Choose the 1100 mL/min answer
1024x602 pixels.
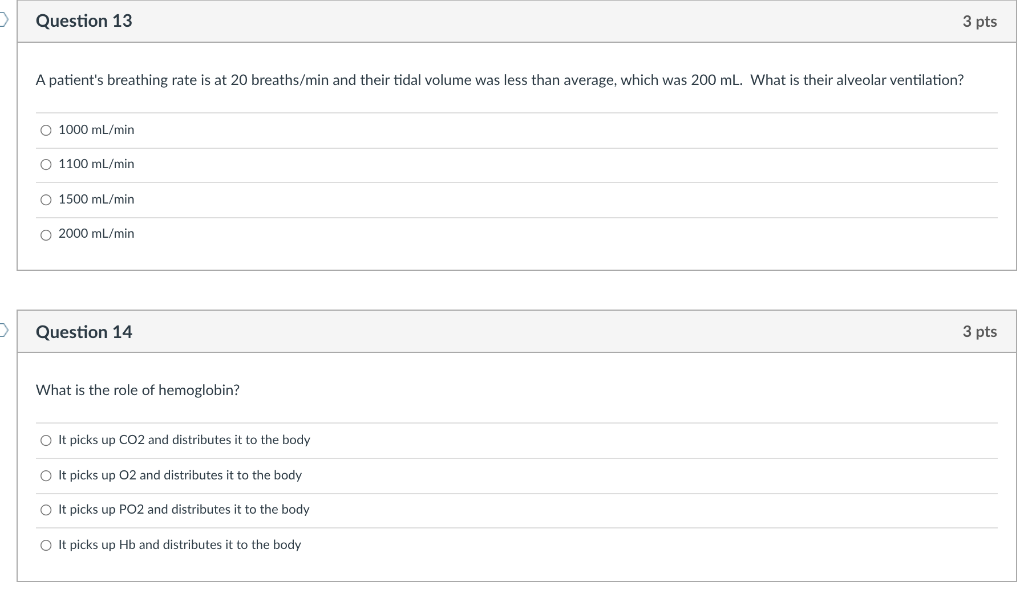pos(46,165)
